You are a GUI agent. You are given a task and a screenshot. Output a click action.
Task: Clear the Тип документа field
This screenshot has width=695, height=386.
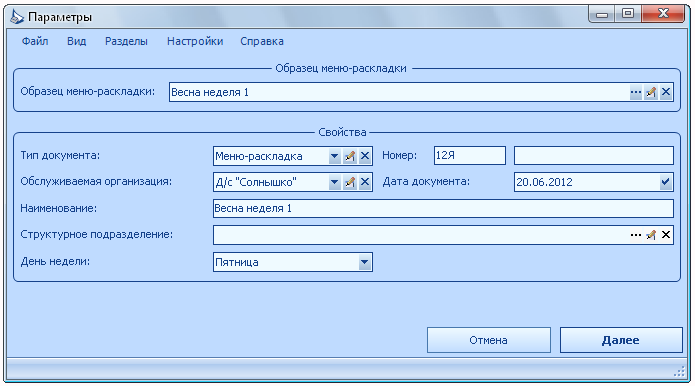[365, 156]
